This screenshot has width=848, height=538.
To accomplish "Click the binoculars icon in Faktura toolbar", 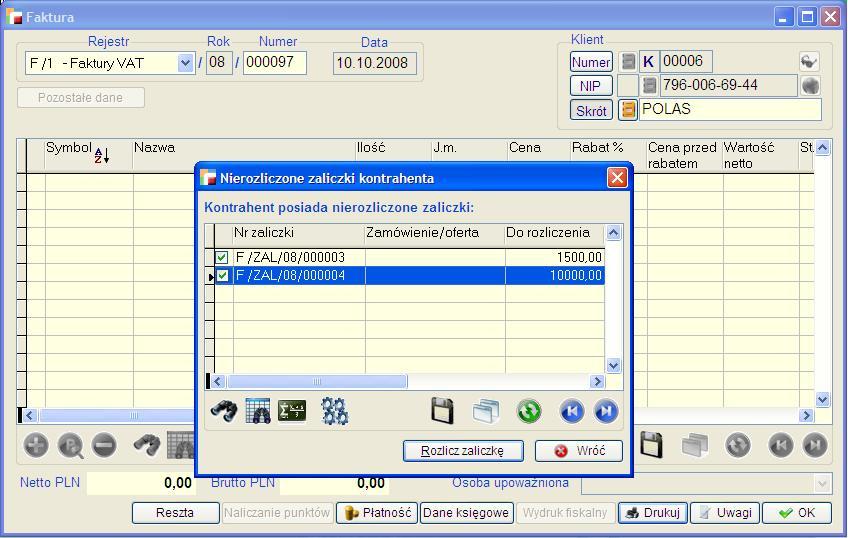I will pyautogui.click(x=147, y=446).
